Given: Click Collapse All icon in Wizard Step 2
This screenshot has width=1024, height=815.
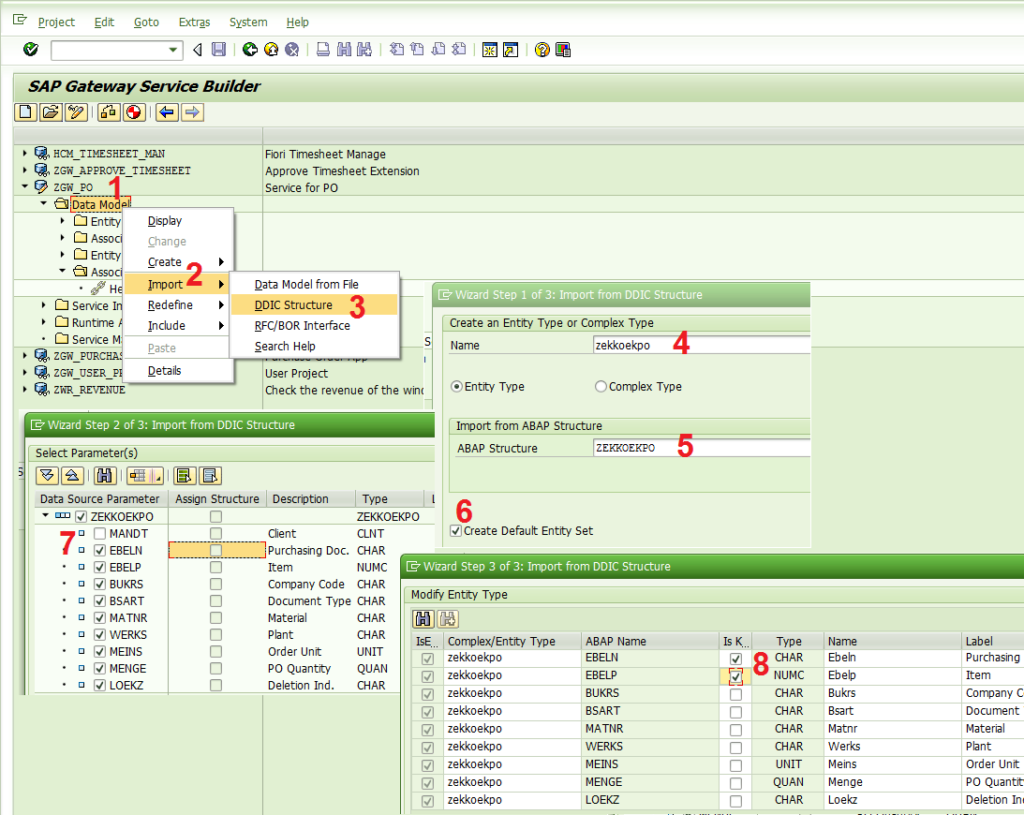Looking at the screenshot, I should point(72,475).
